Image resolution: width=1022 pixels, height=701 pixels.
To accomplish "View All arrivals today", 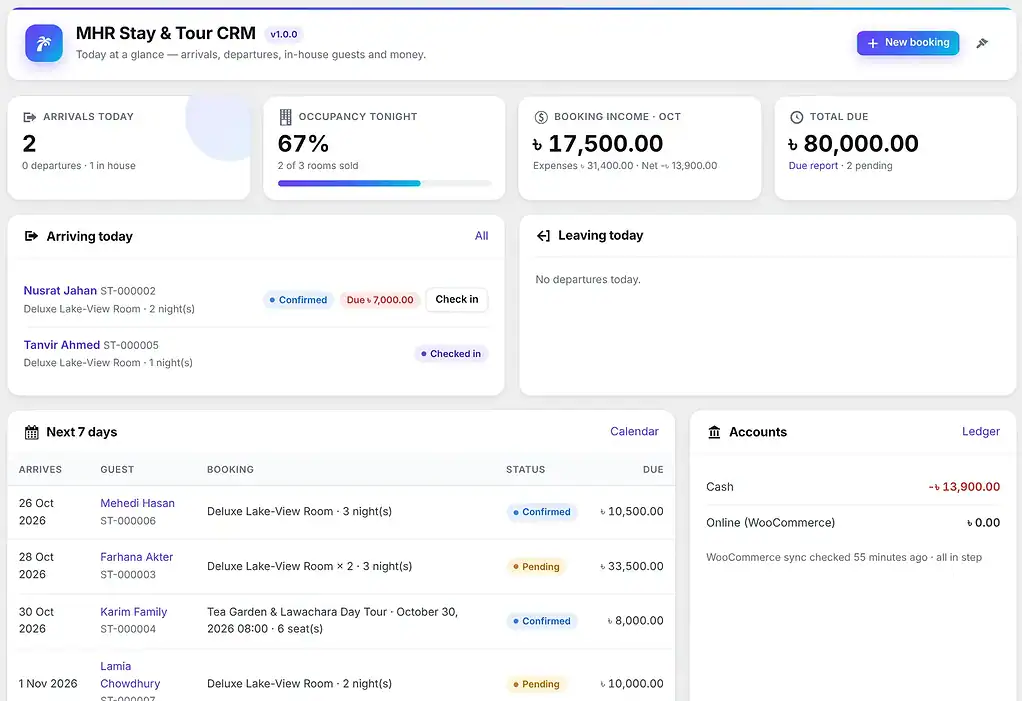I will coord(481,236).
